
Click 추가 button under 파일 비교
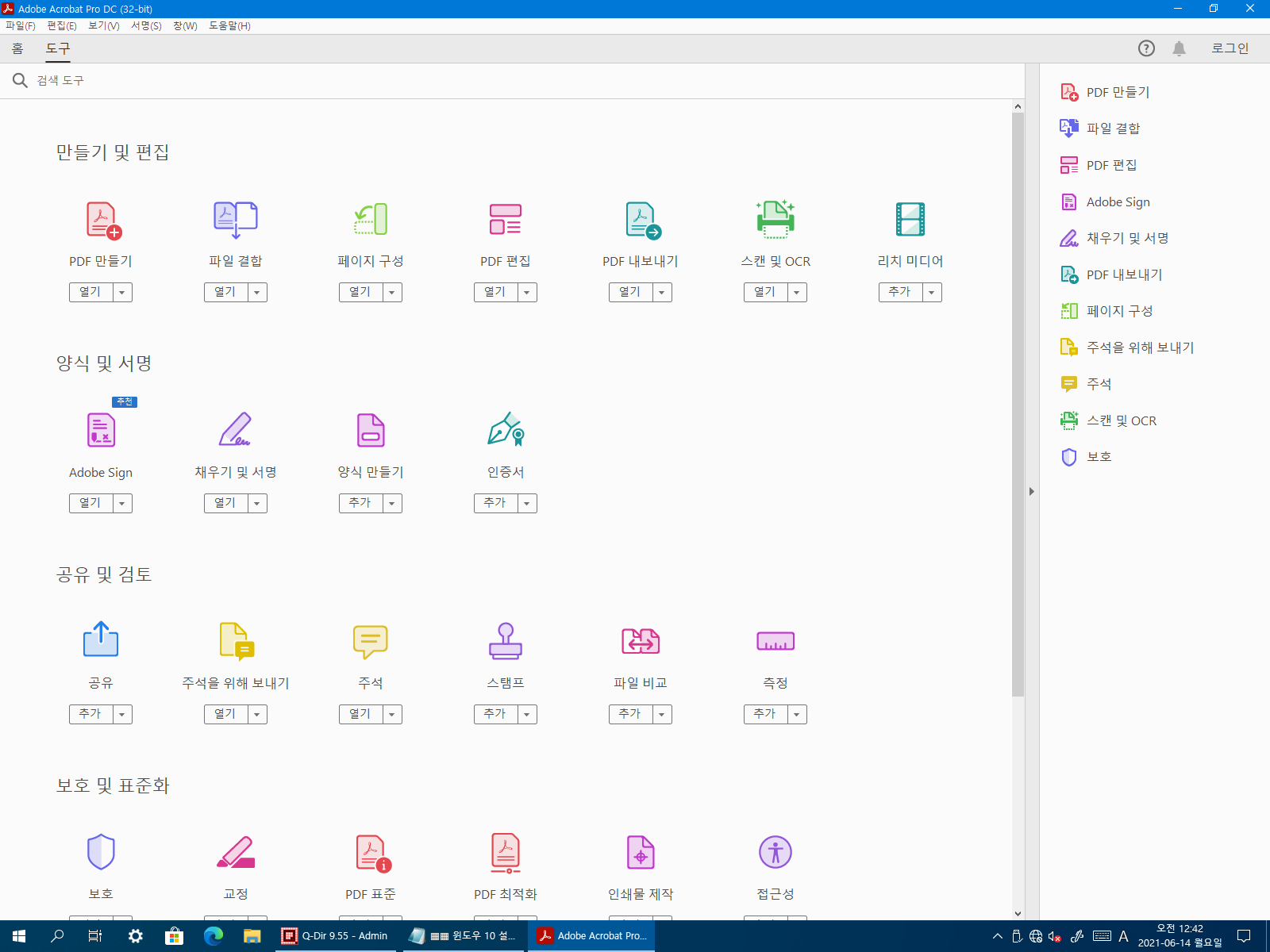(630, 714)
